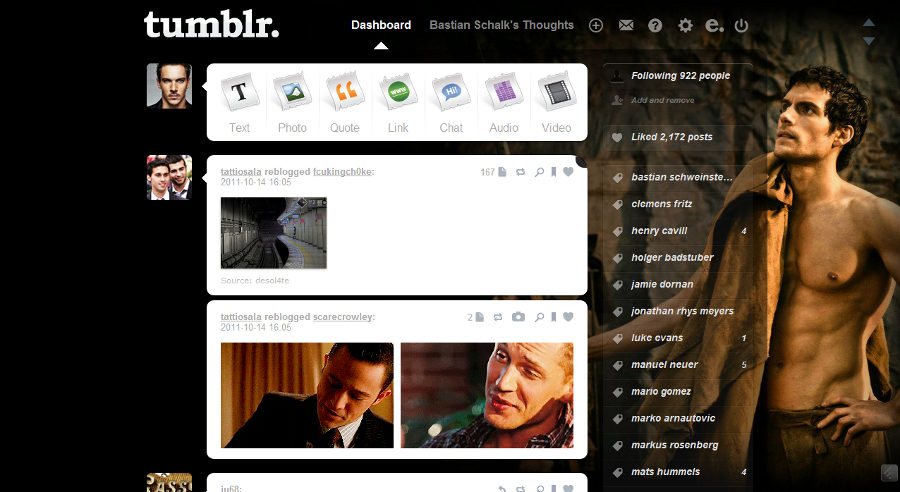Click the tumblr logo

211,25
